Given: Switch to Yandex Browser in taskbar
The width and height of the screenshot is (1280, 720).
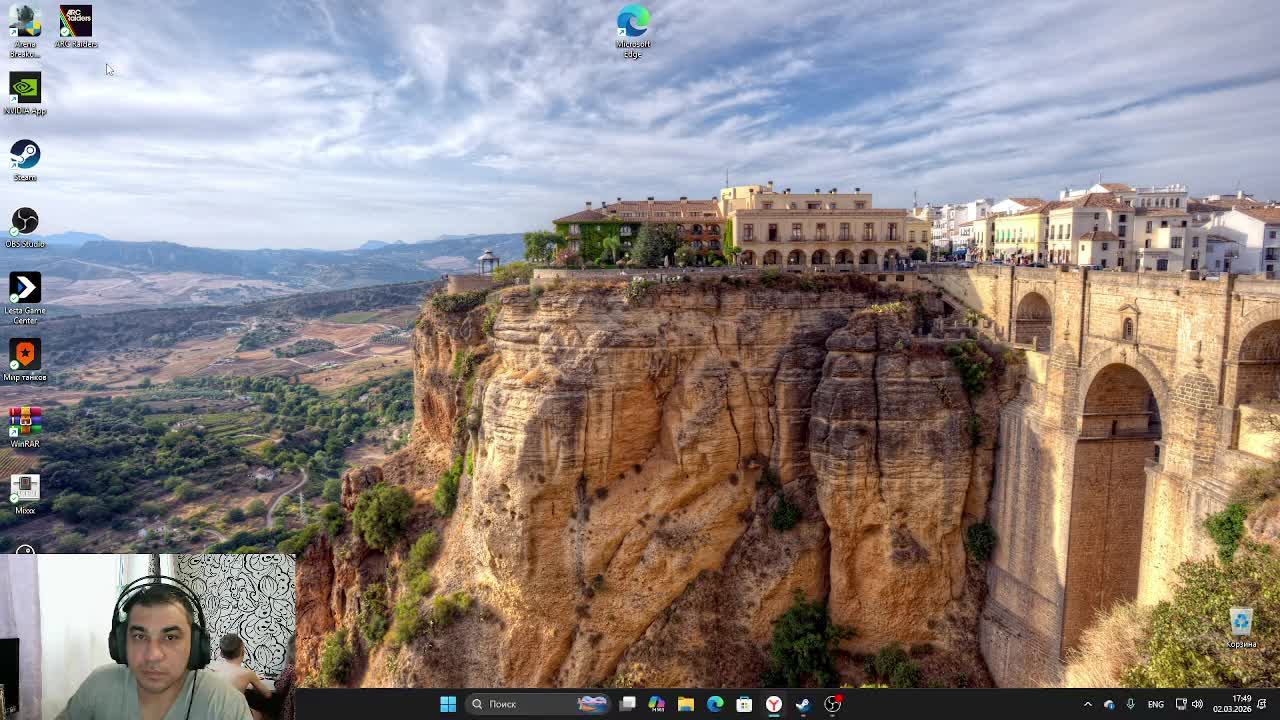Looking at the screenshot, I should click(x=774, y=704).
